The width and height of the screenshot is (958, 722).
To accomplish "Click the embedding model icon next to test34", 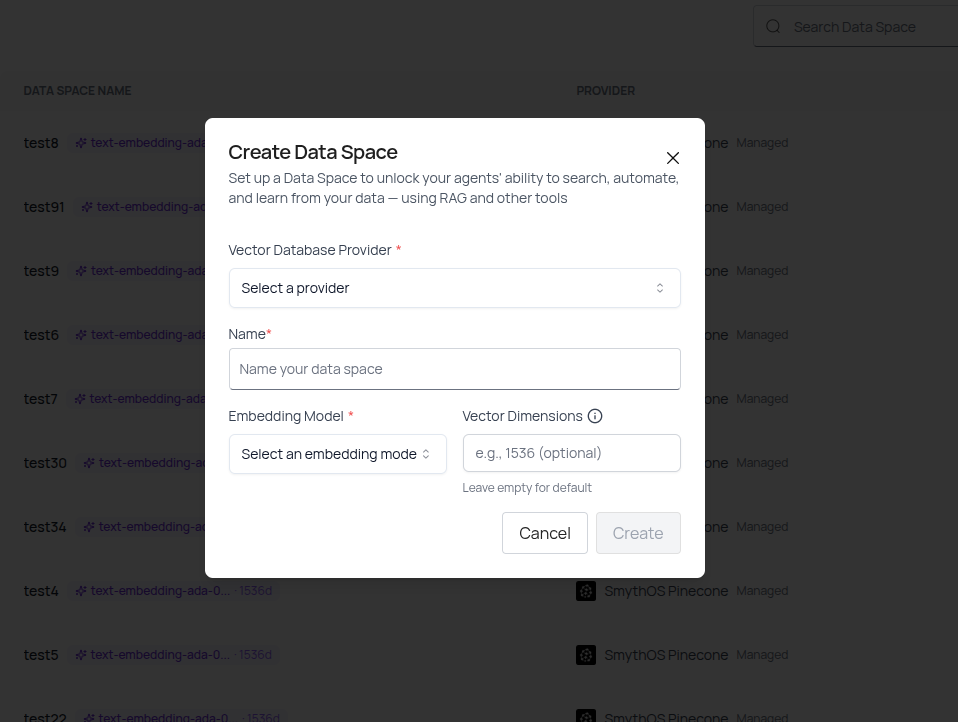I will pos(89,527).
